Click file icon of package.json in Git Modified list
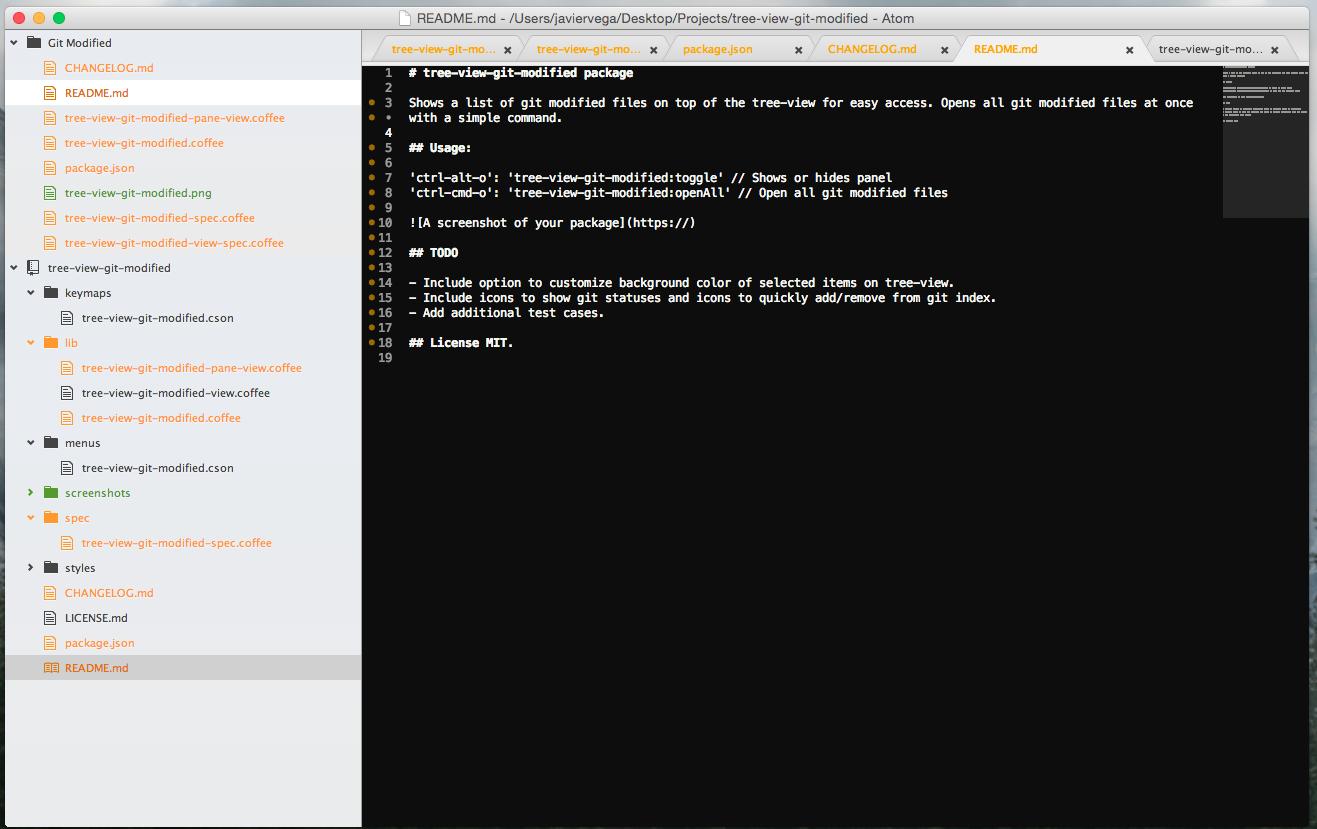1317x829 pixels. pos(50,168)
